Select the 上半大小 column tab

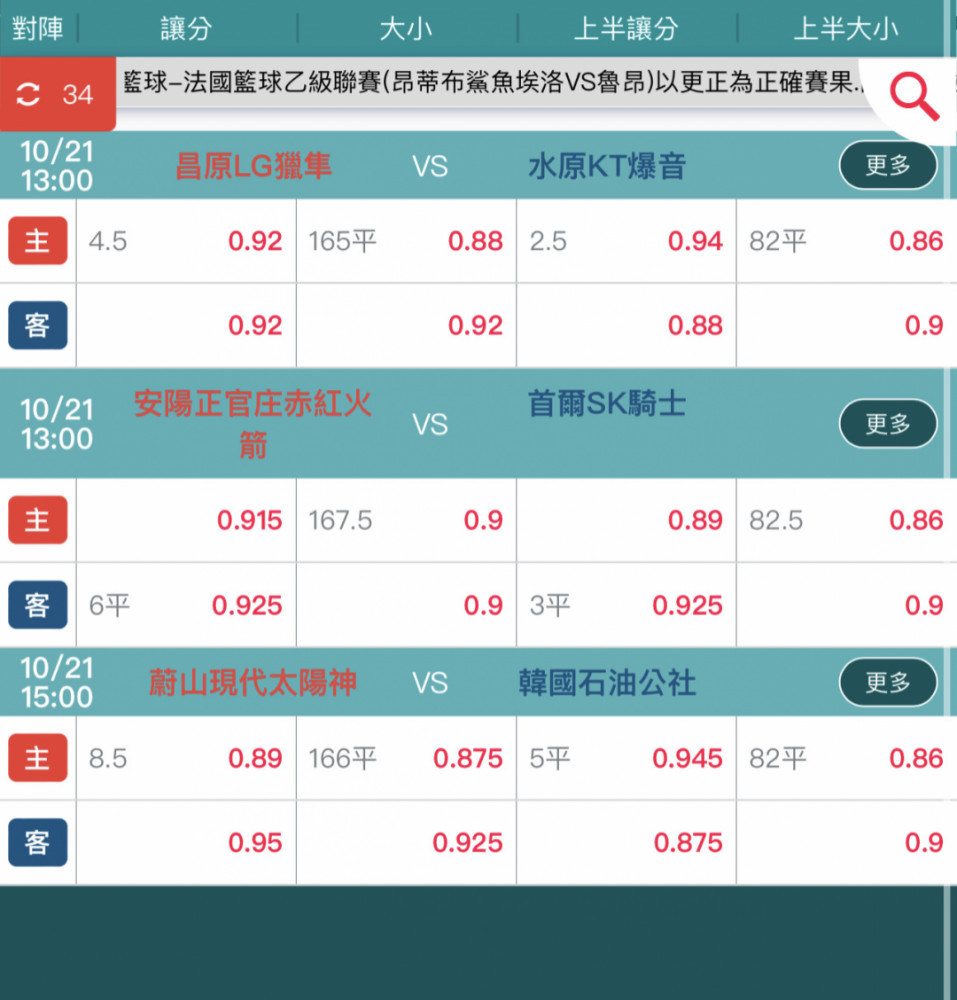pyautogui.click(x=845, y=29)
